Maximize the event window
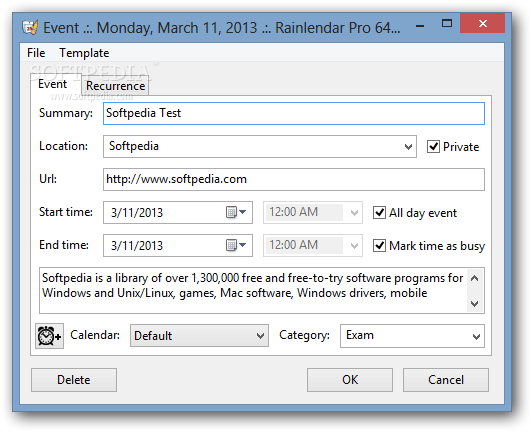 [x=446, y=23]
